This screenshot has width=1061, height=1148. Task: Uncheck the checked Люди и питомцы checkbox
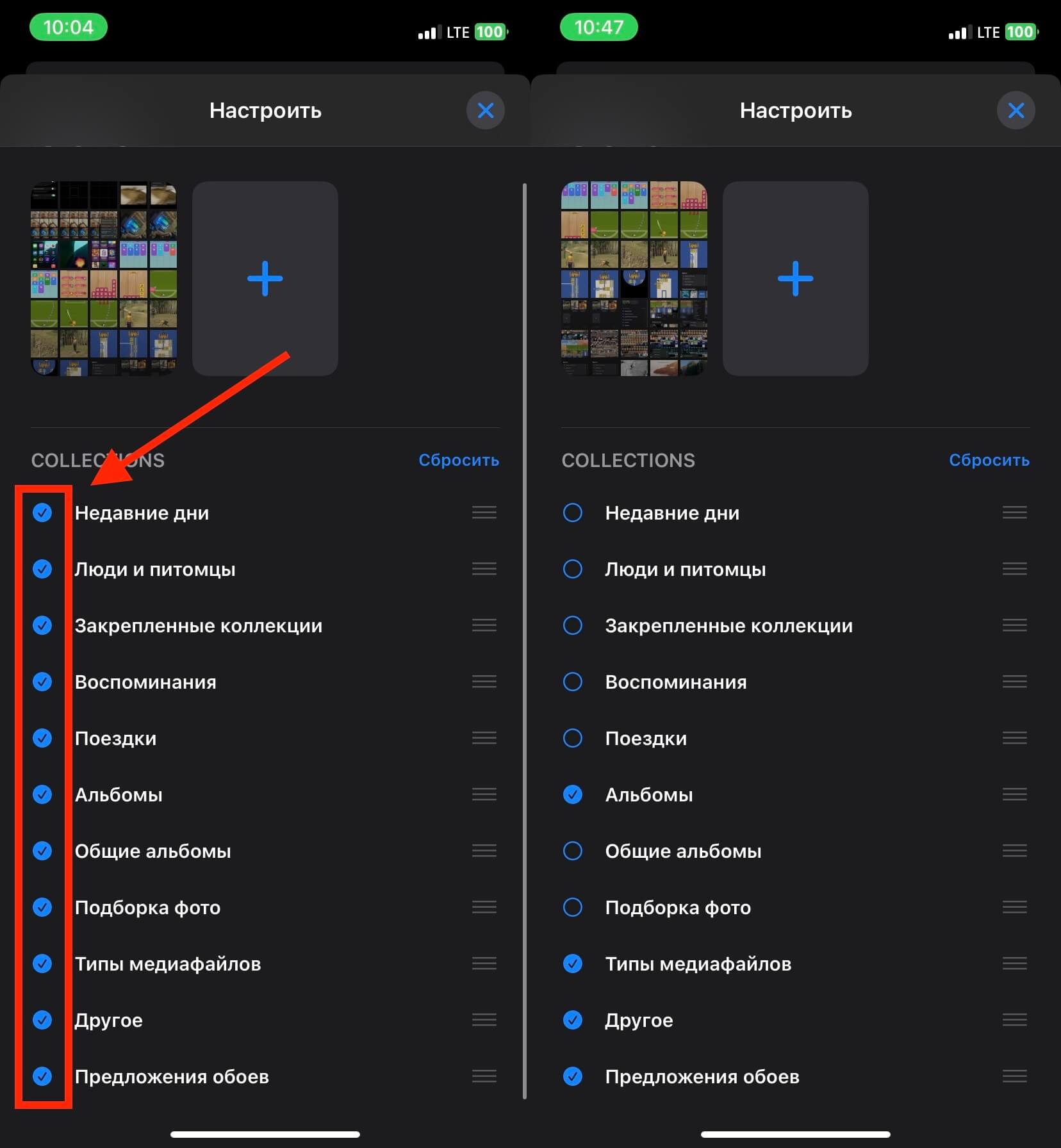pyautogui.click(x=42, y=569)
